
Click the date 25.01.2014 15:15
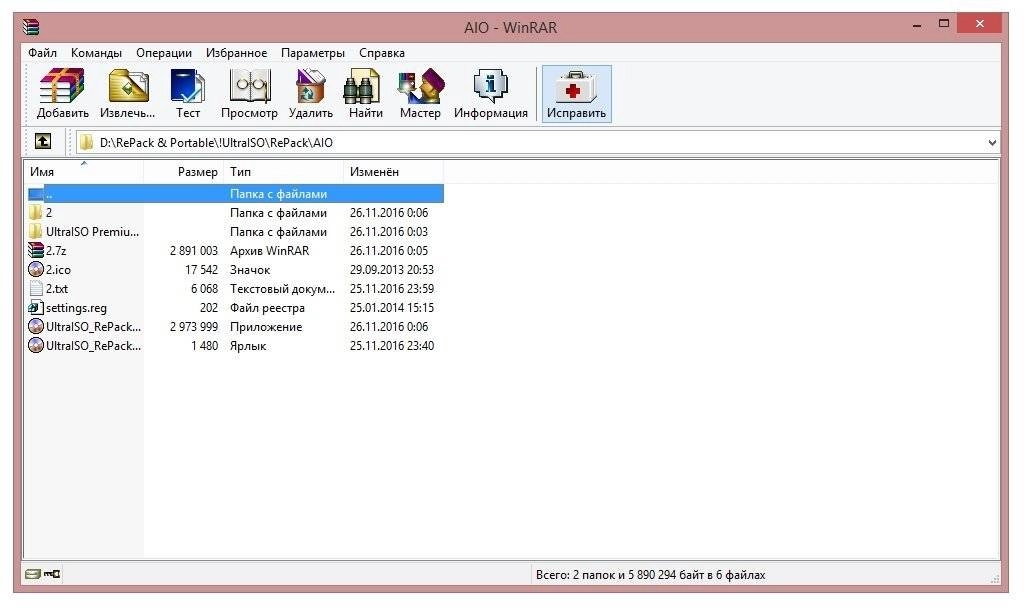tap(392, 308)
